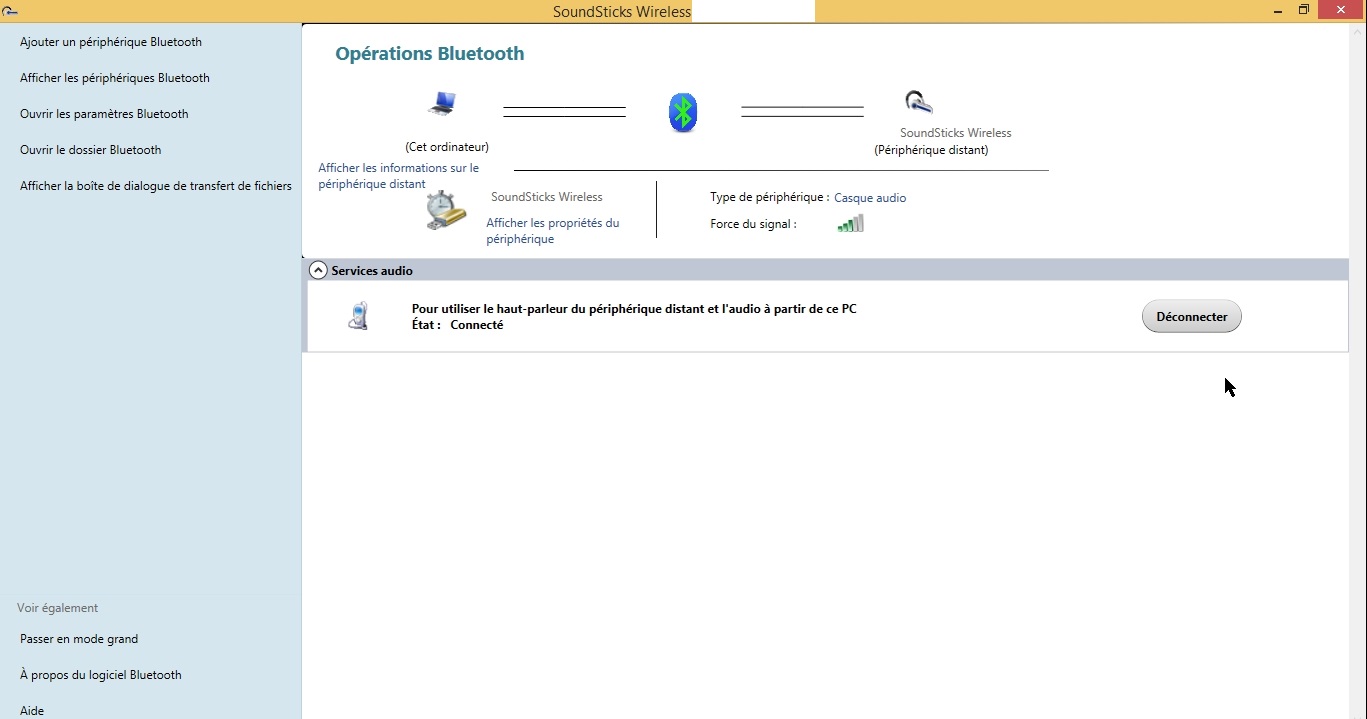Image resolution: width=1367 pixels, height=719 pixels.
Task: Click the laptop computer icon
Action: [x=442, y=103]
